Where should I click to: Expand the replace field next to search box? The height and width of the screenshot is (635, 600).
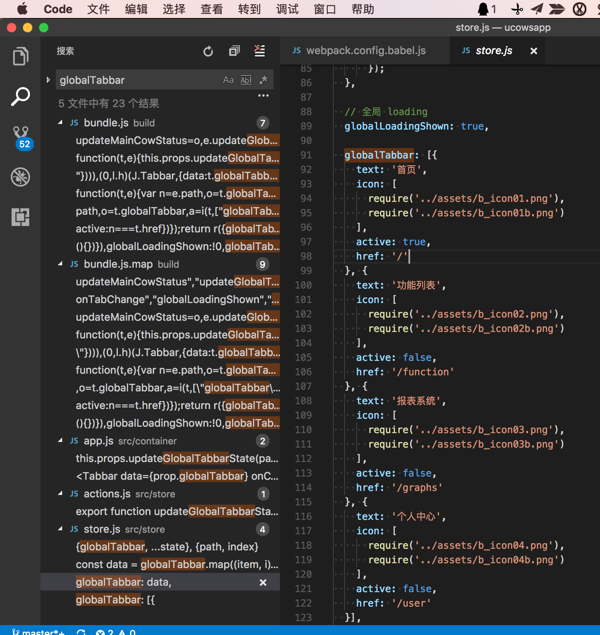coord(48,80)
